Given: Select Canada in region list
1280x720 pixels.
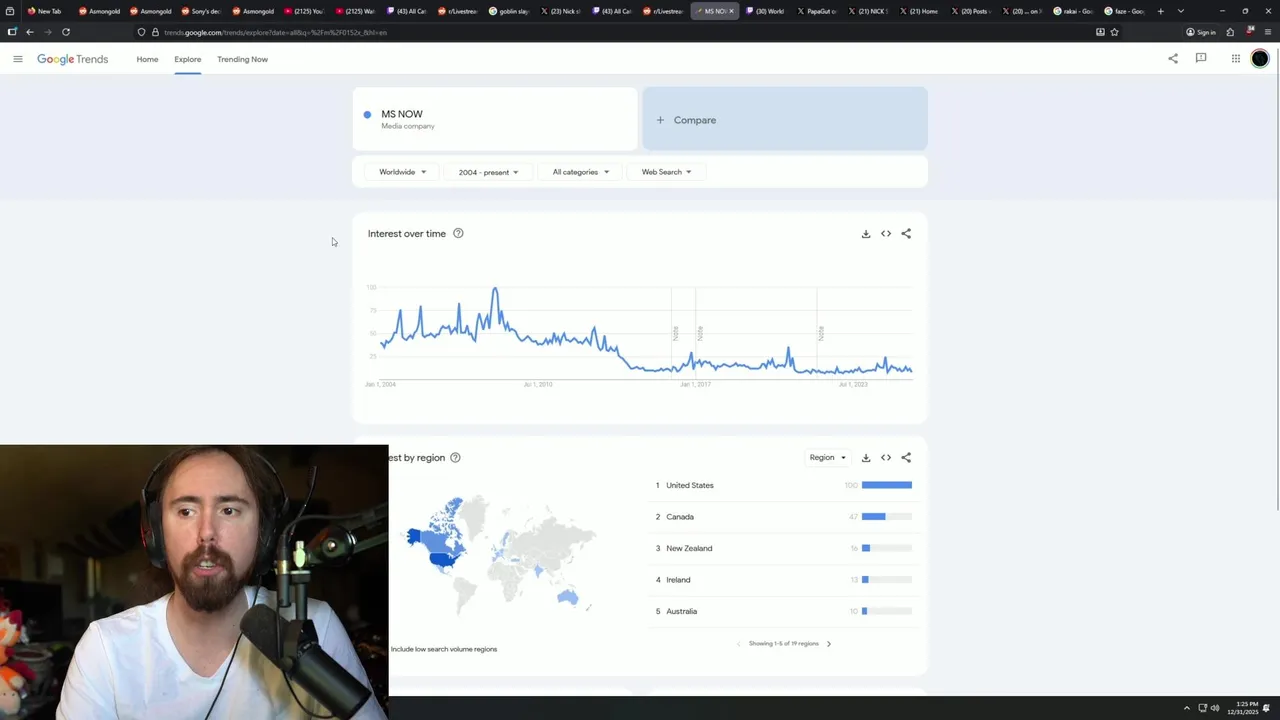Looking at the screenshot, I should [x=680, y=517].
